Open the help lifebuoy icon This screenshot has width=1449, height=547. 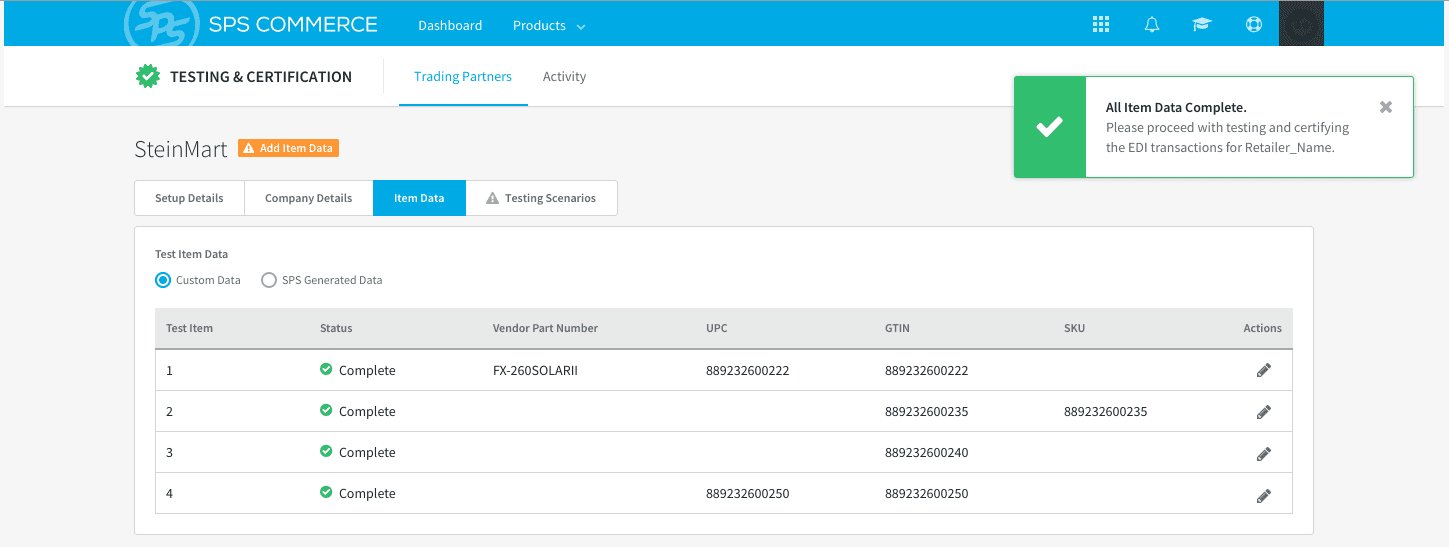click(1254, 25)
